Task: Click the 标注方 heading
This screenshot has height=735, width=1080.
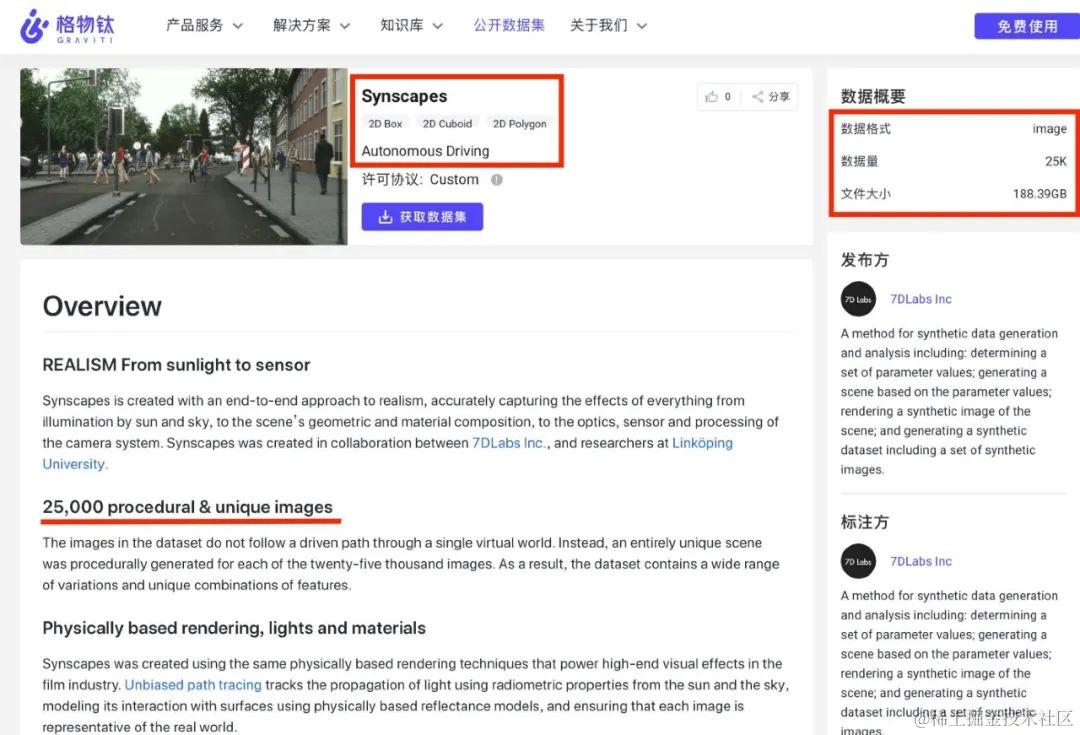Action: tap(864, 522)
